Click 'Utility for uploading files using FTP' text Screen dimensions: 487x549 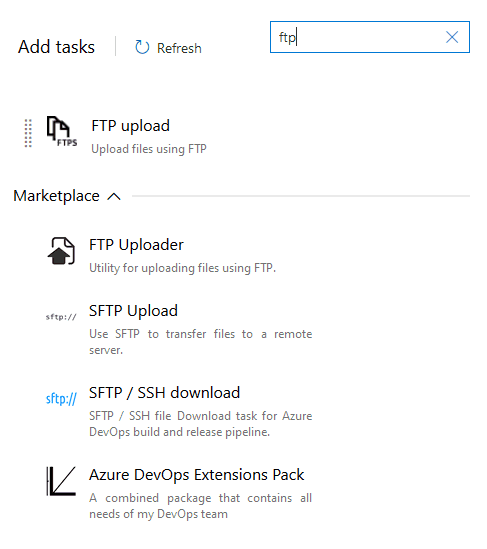[x=182, y=268]
